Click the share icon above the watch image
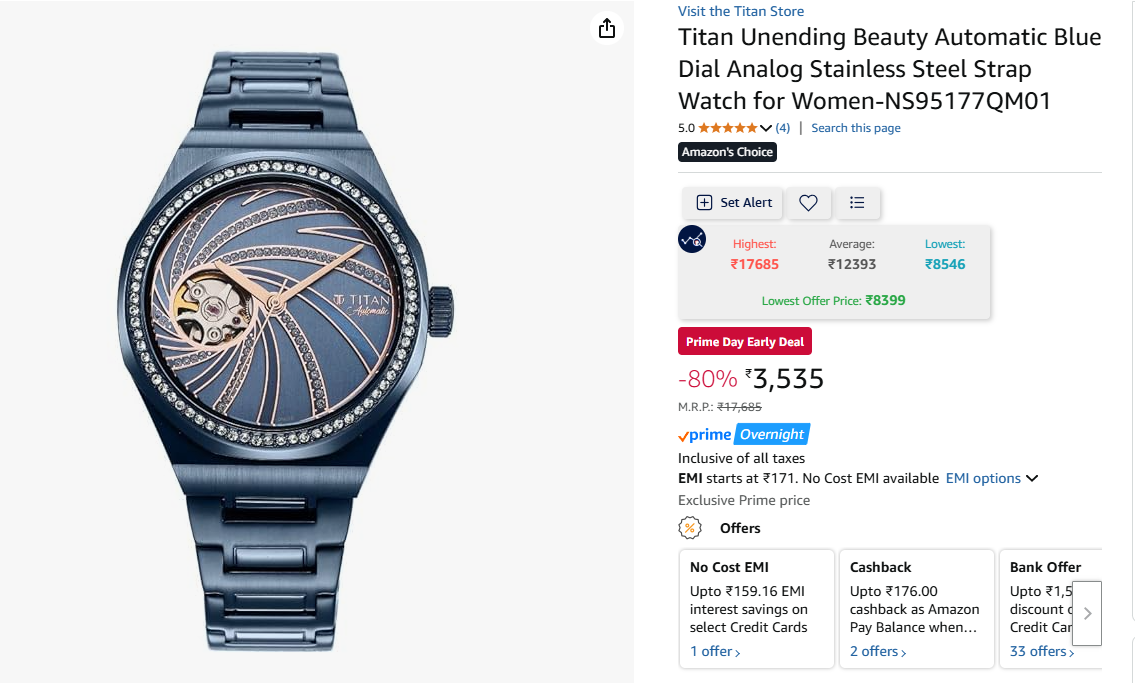This screenshot has width=1135, height=683. coord(607,28)
